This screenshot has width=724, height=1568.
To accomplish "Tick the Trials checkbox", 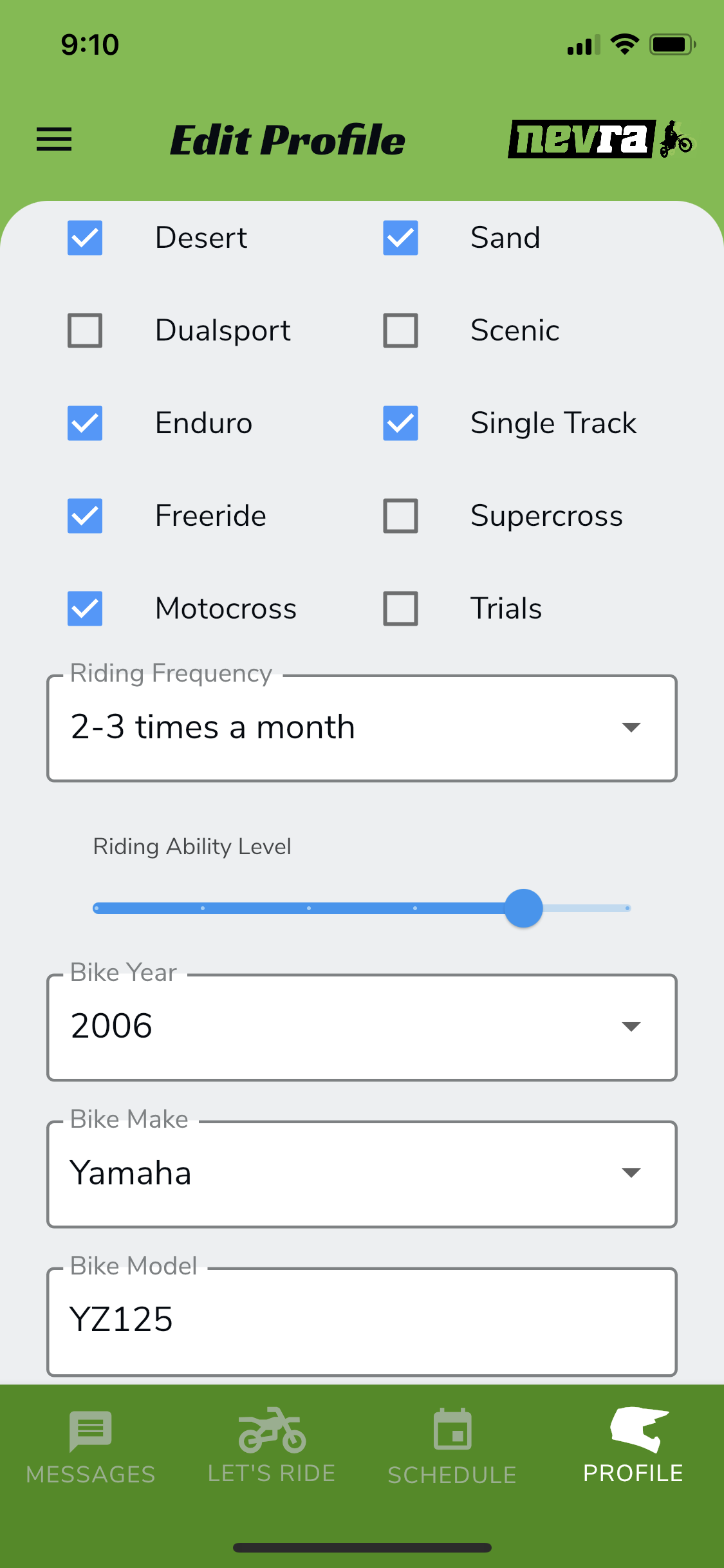I will coord(400,608).
